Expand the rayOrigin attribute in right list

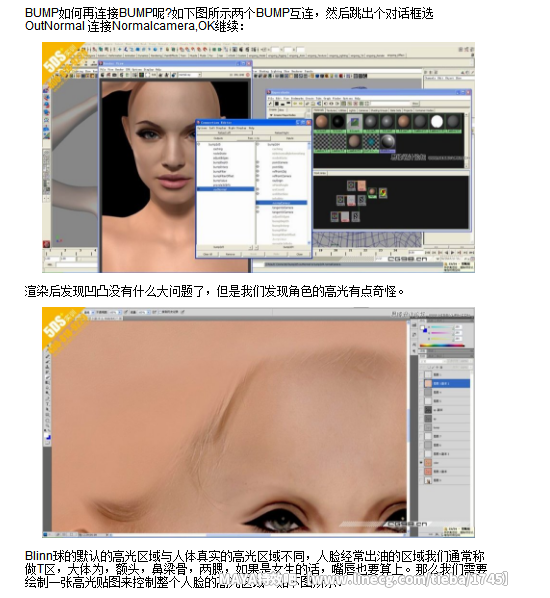tap(257, 180)
